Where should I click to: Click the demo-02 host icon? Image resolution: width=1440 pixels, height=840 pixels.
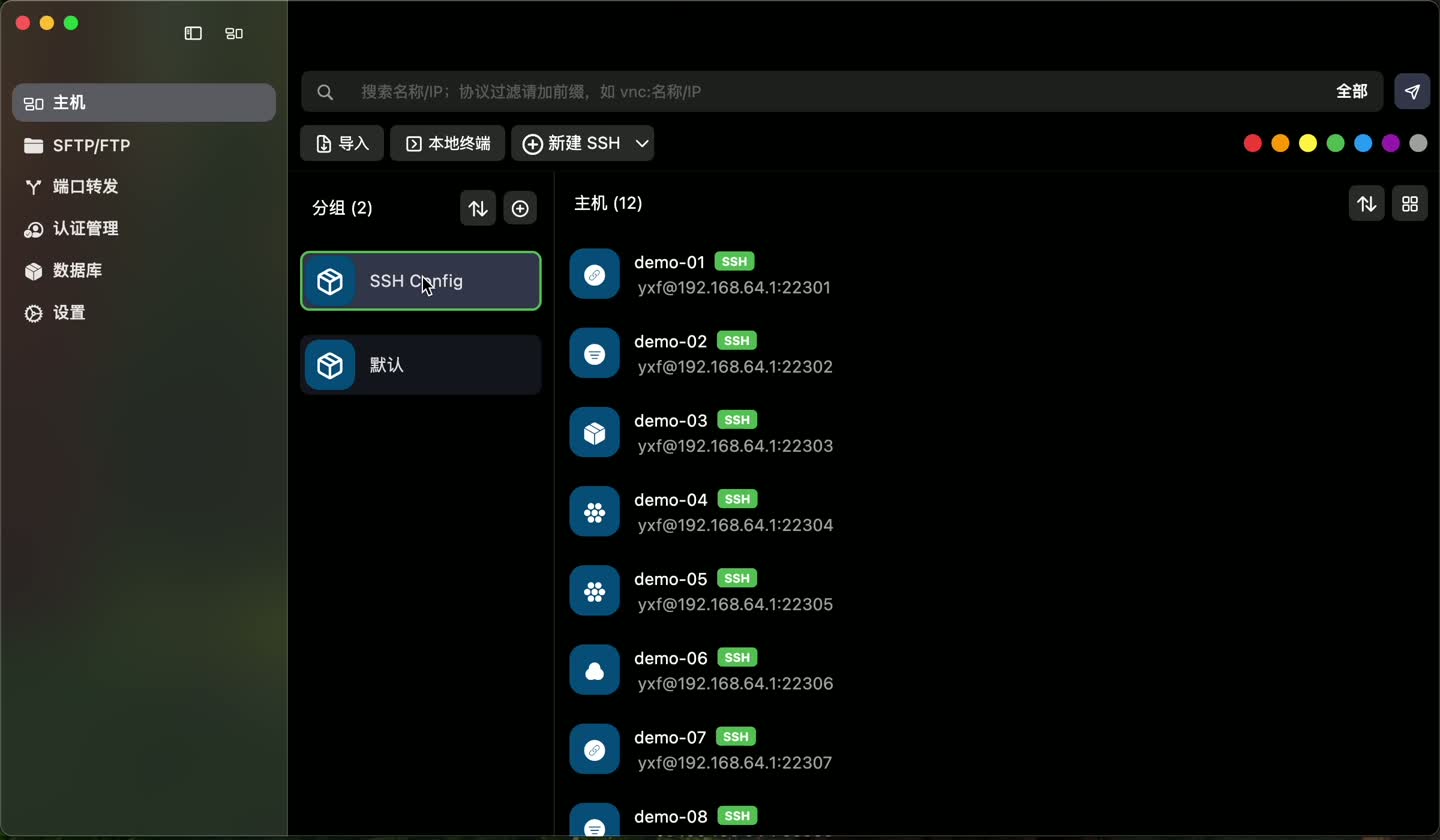(x=595, y=353)
